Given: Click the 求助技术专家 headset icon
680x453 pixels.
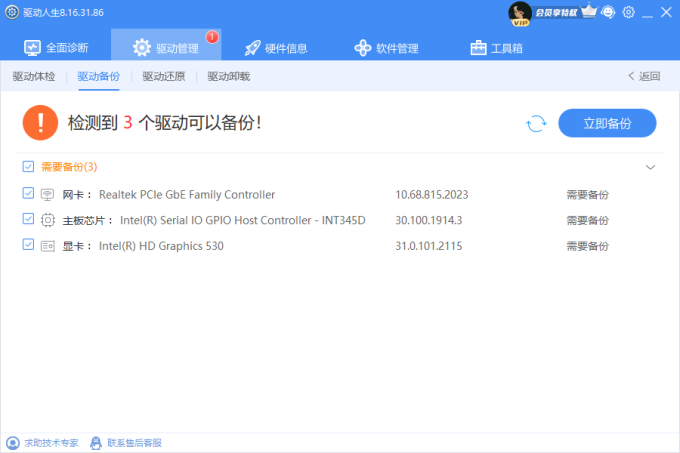Looking at the screenshot, I should pyautogui.click(x=13, y=443).
